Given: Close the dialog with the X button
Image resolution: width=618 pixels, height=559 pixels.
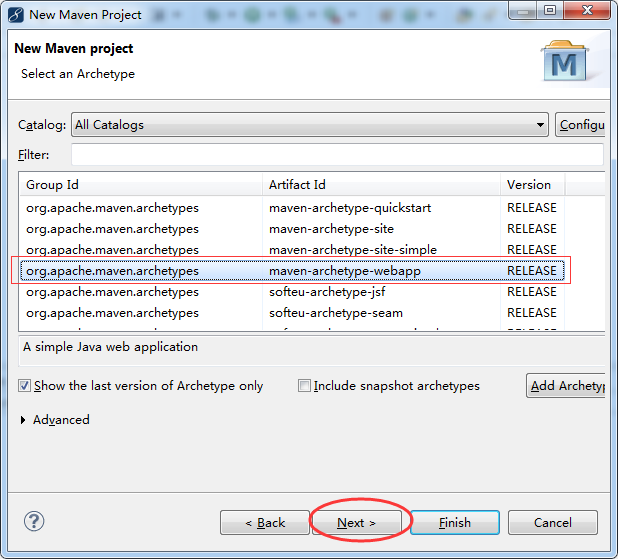Looking at the screenshot, I should [587, 10].
